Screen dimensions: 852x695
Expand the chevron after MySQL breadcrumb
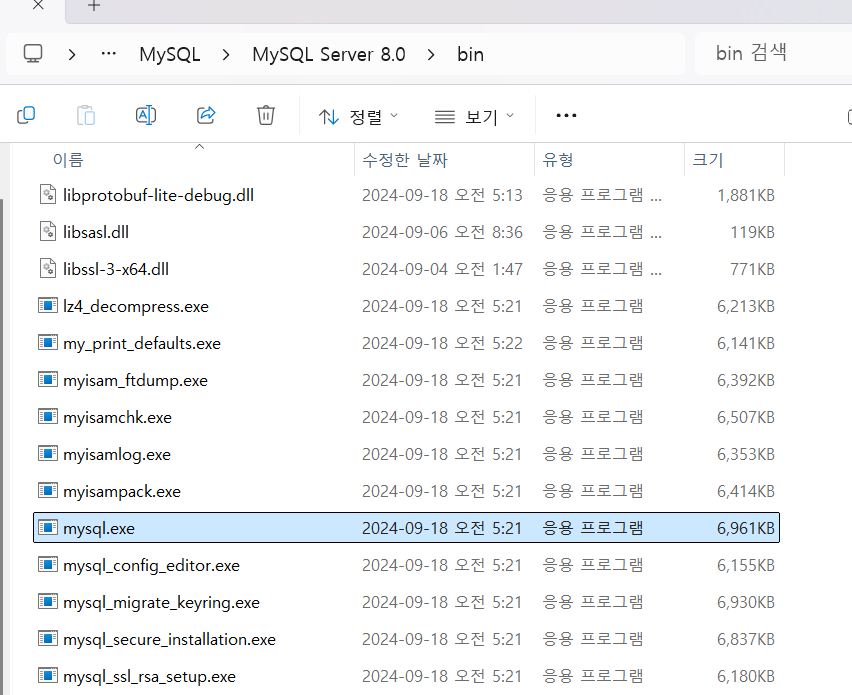(226, 54)
